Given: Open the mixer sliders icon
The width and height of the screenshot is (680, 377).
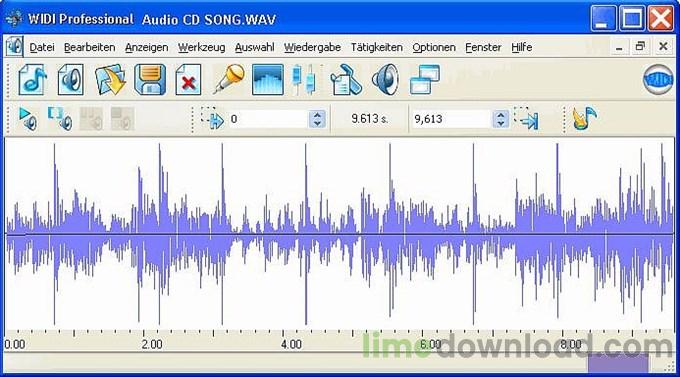Looking at the screenshot, I should tap(303, 80).
